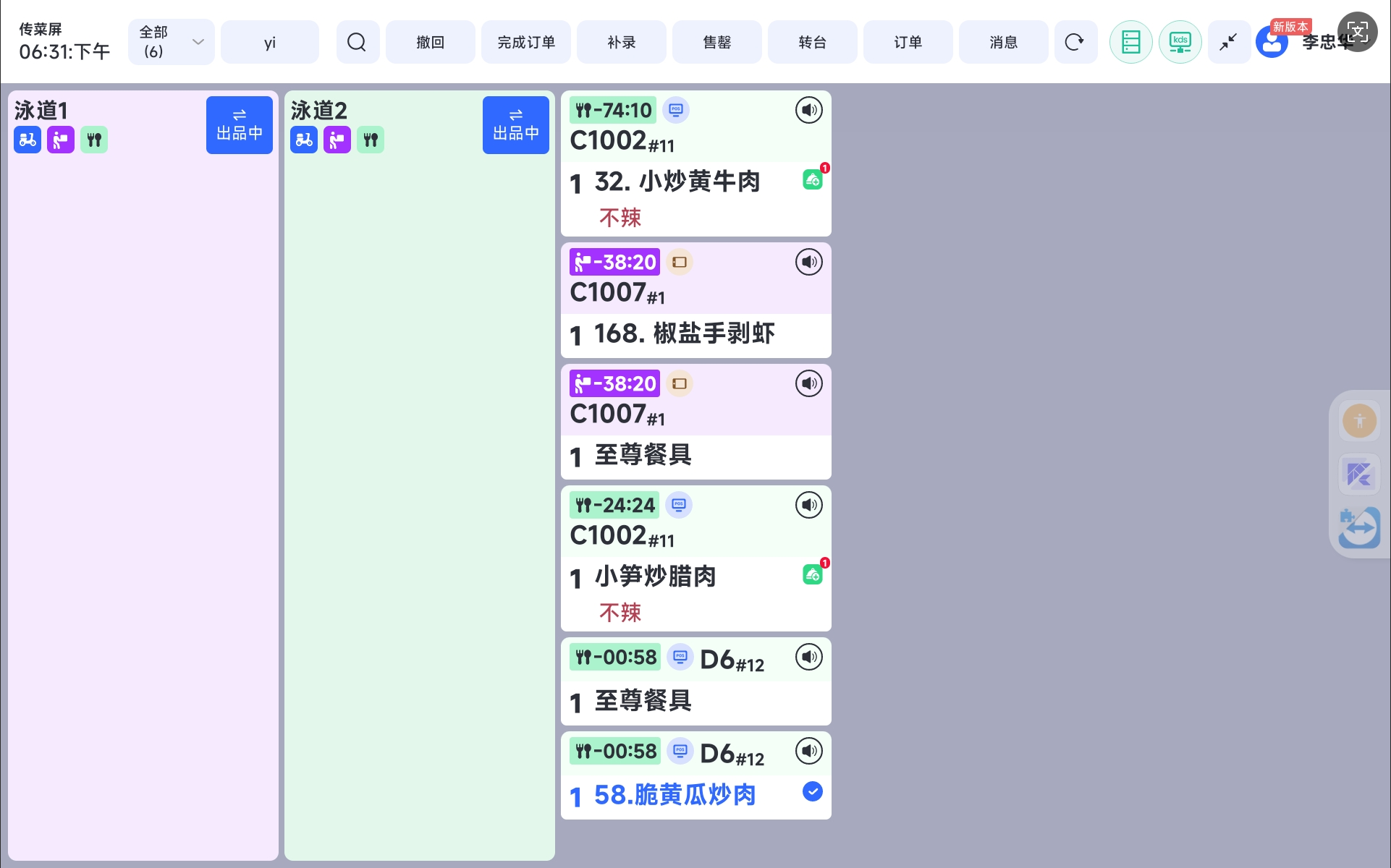Toggle the purple takeaway filter in 泳道2
1391x868 pixels.
337,140
